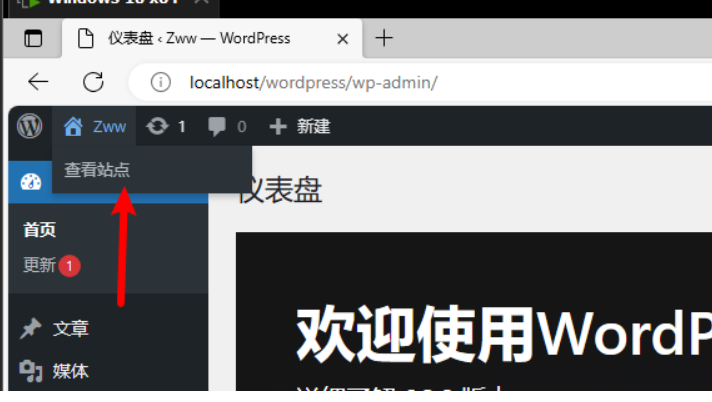
Task: Select 查看站点 from the dropdown
Action: 97,170
